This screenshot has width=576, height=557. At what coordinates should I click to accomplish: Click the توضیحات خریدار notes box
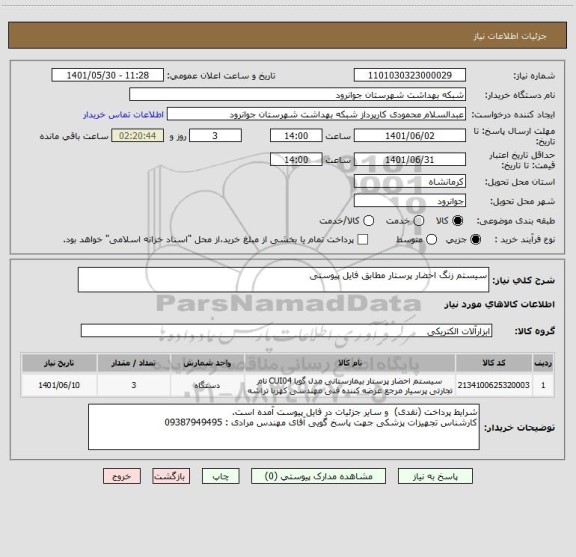(284, 427)
